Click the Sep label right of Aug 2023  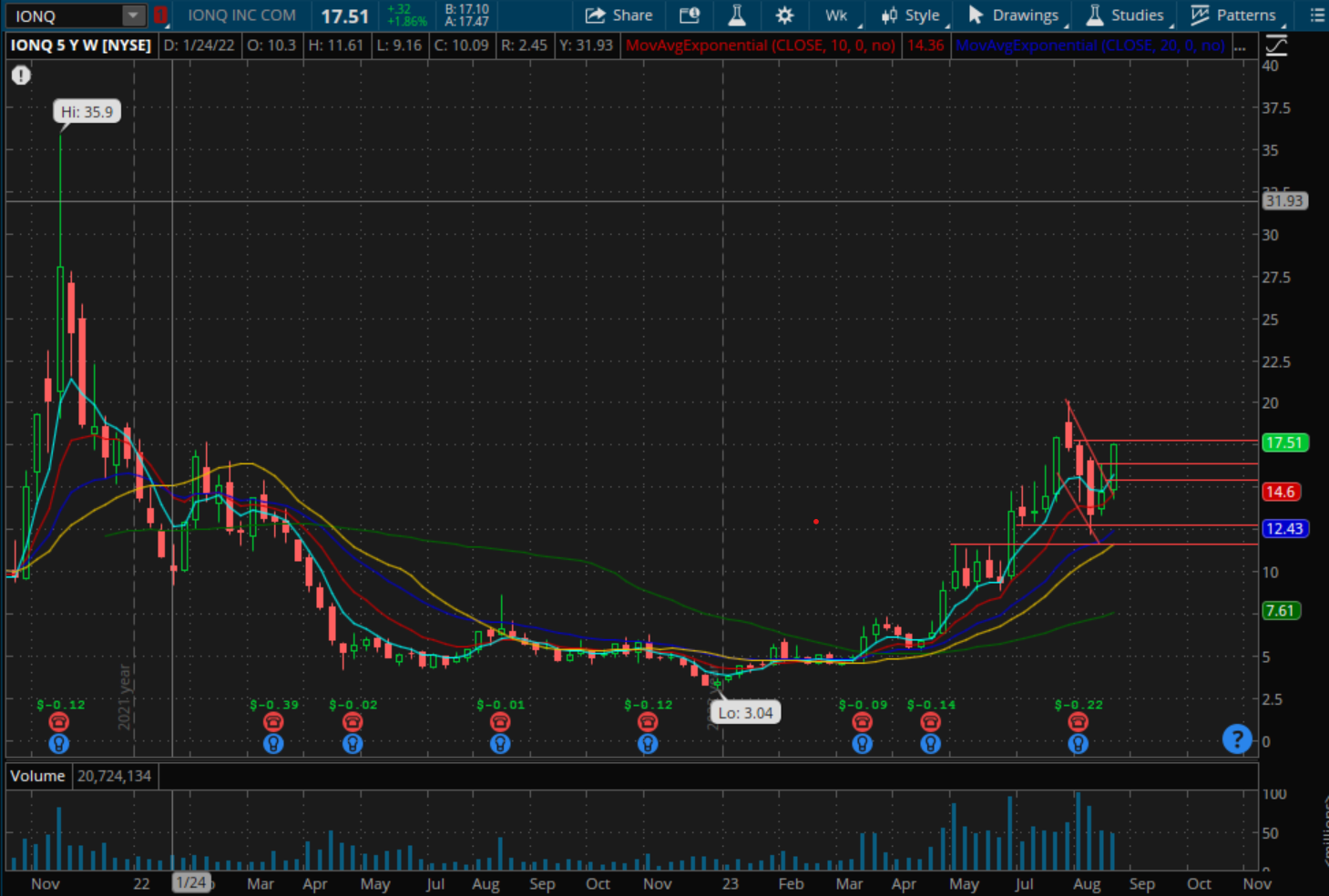point(1142,883)
